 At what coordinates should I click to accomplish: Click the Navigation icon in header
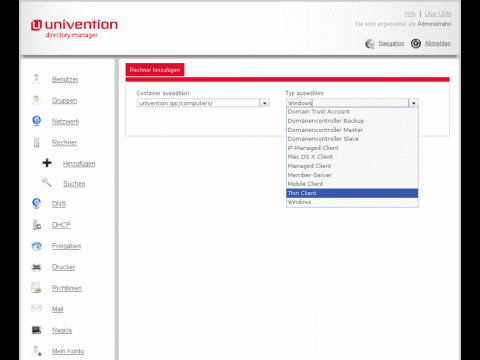coord(370,44)
